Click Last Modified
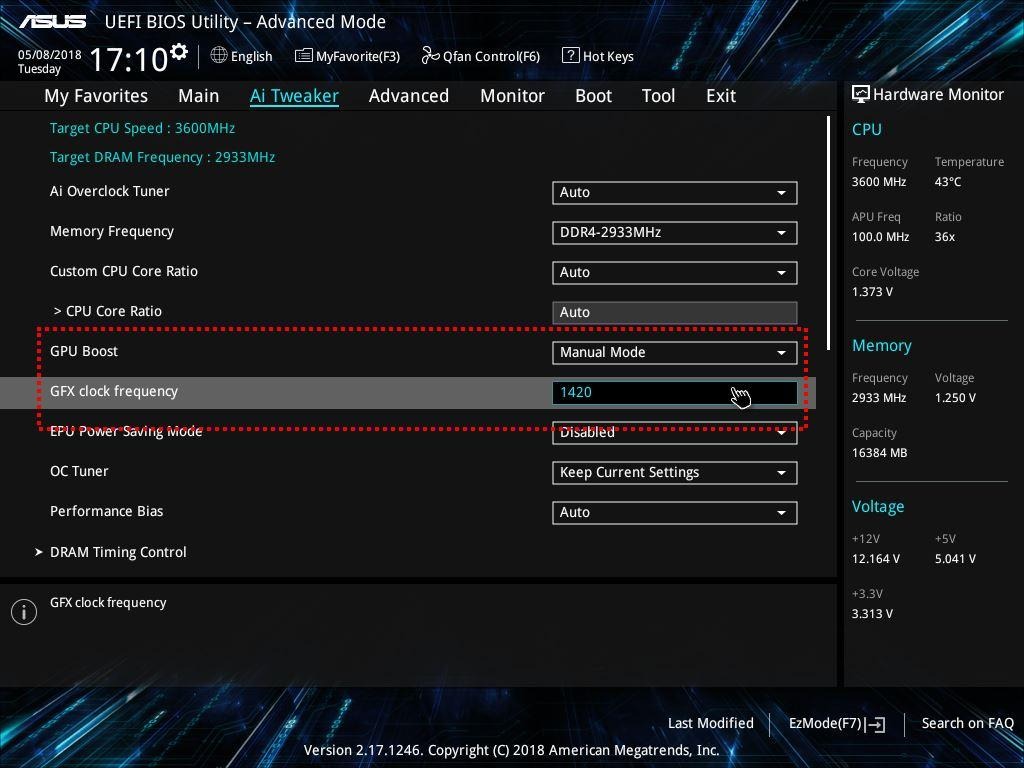1024x768 pixels. tap(710, 723)
